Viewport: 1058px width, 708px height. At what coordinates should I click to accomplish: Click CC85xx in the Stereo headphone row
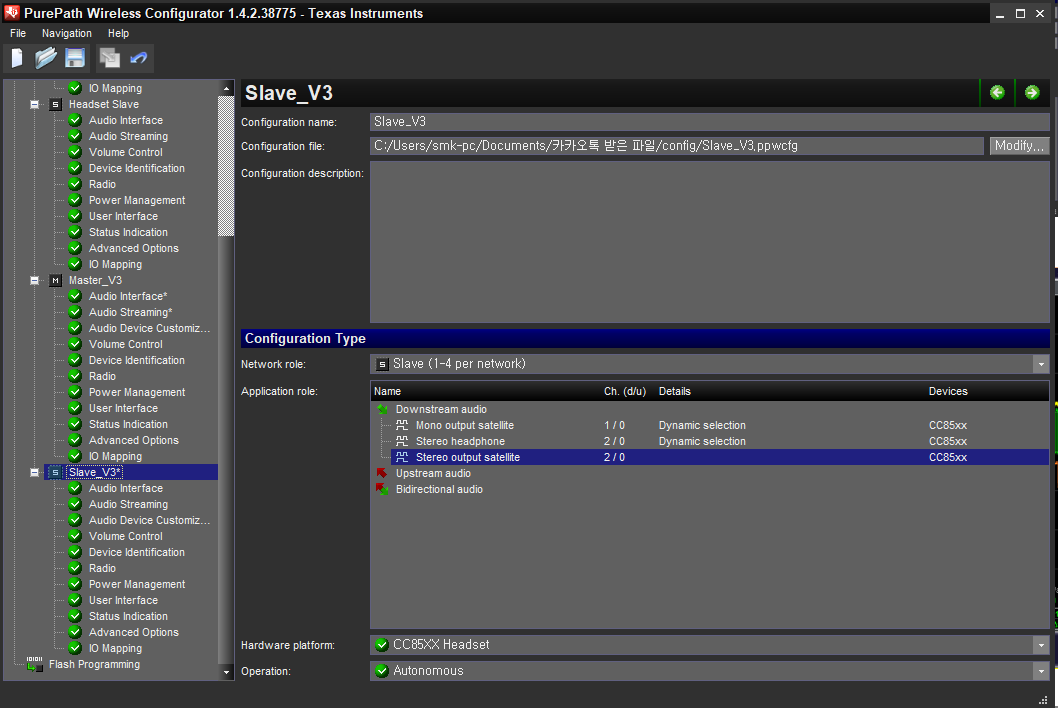click(948, 441)
